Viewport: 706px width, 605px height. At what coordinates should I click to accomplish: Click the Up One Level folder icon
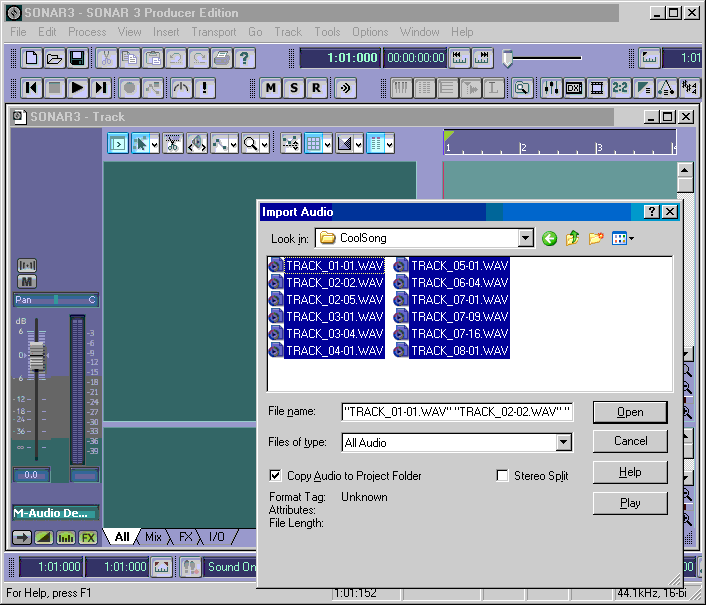coord(572,238)
